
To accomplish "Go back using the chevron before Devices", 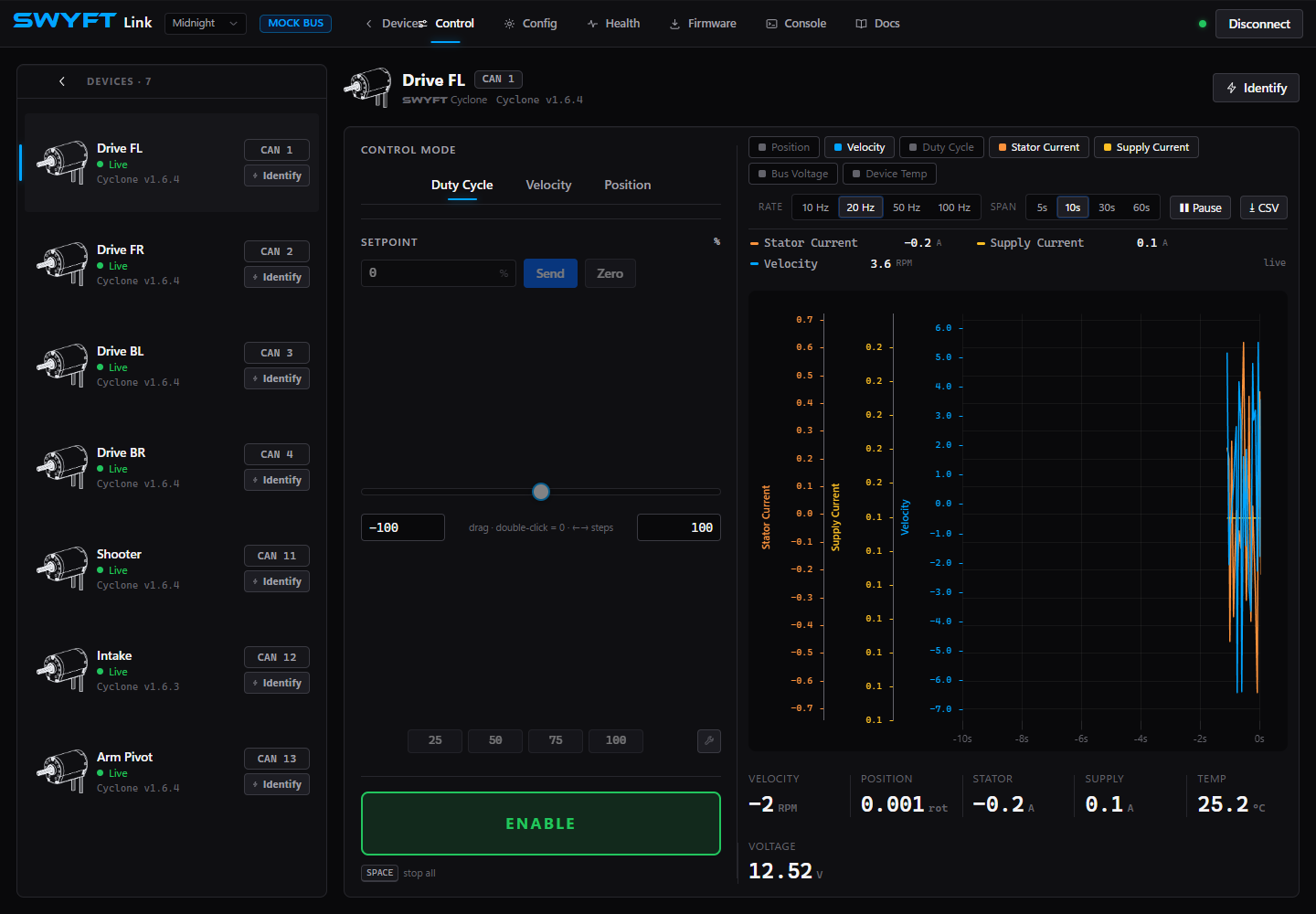I will click(368, 24).
